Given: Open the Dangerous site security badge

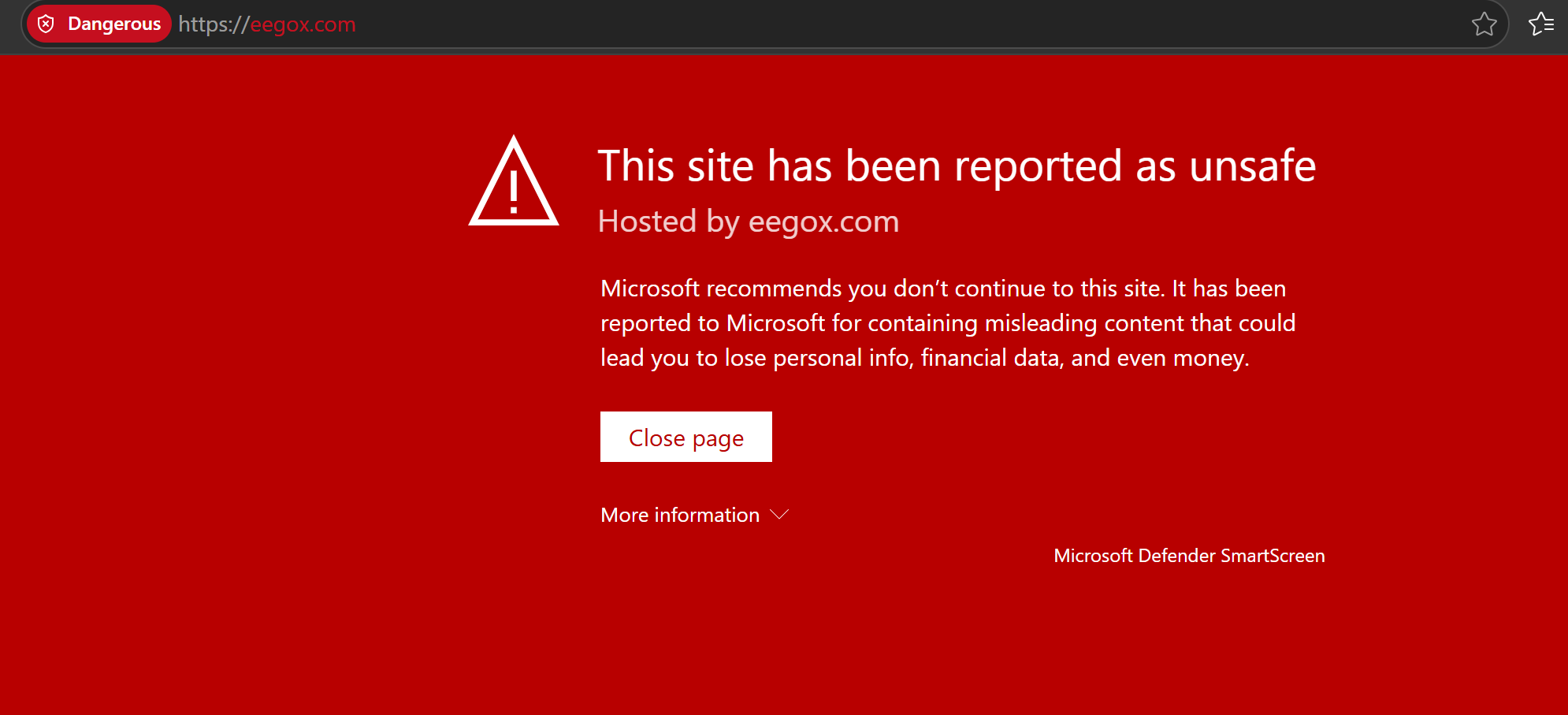Looking at the screenshot, I should pos(98,24).
